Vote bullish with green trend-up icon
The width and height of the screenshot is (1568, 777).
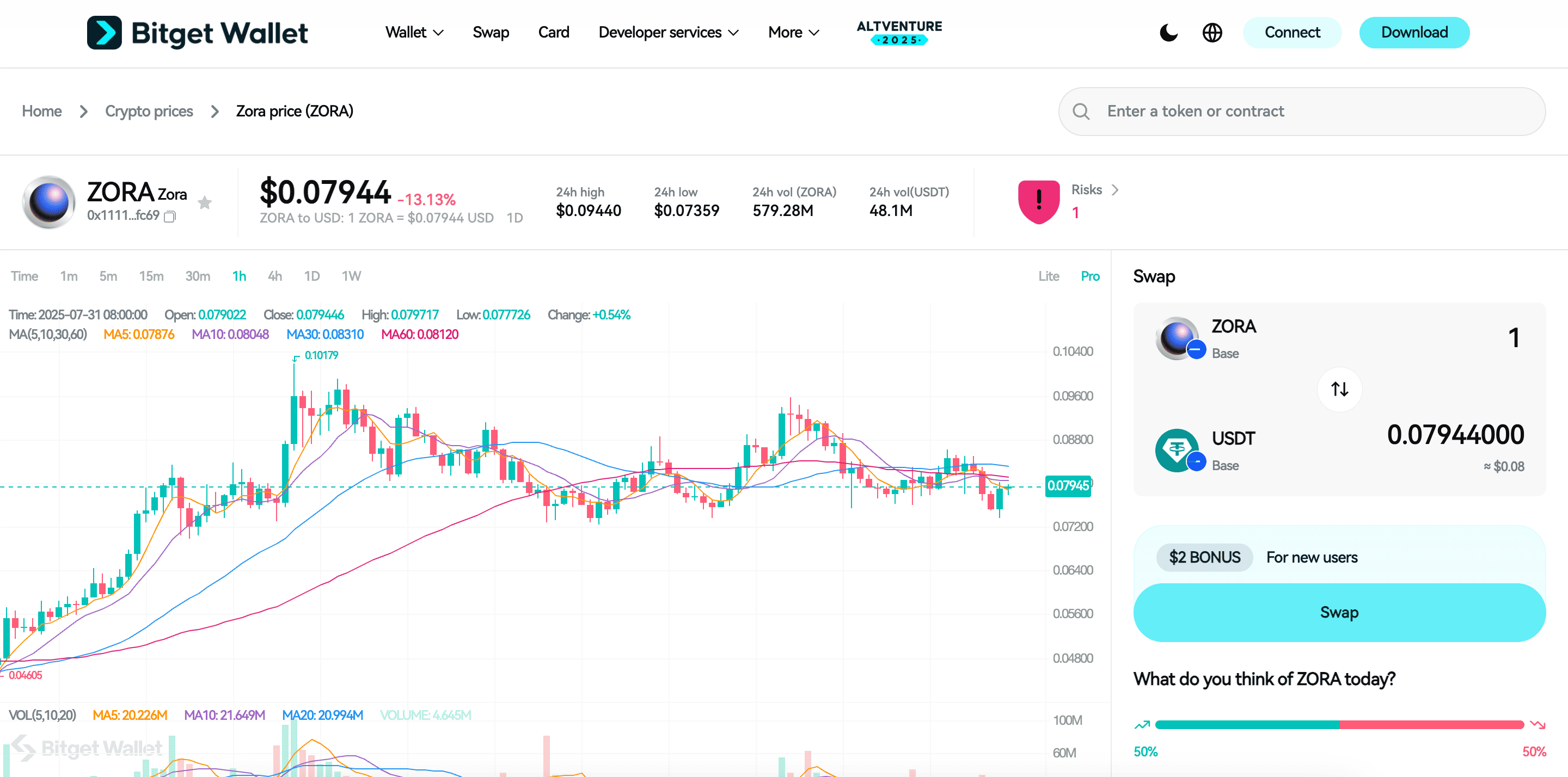point(1142,725)
